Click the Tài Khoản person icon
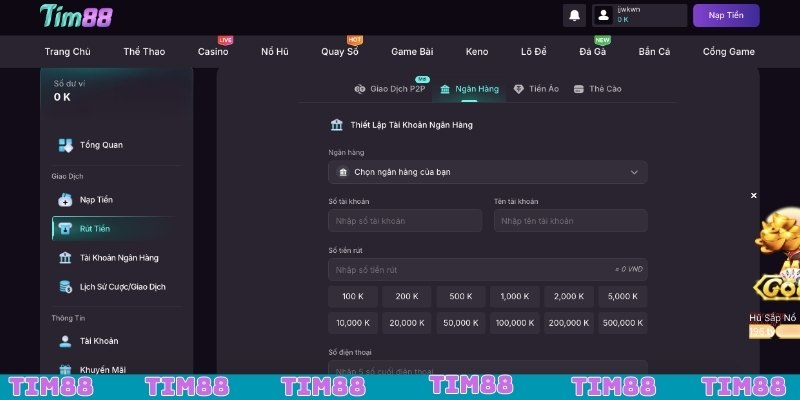The width and height of the screenshot is (800, 400). 65,341
